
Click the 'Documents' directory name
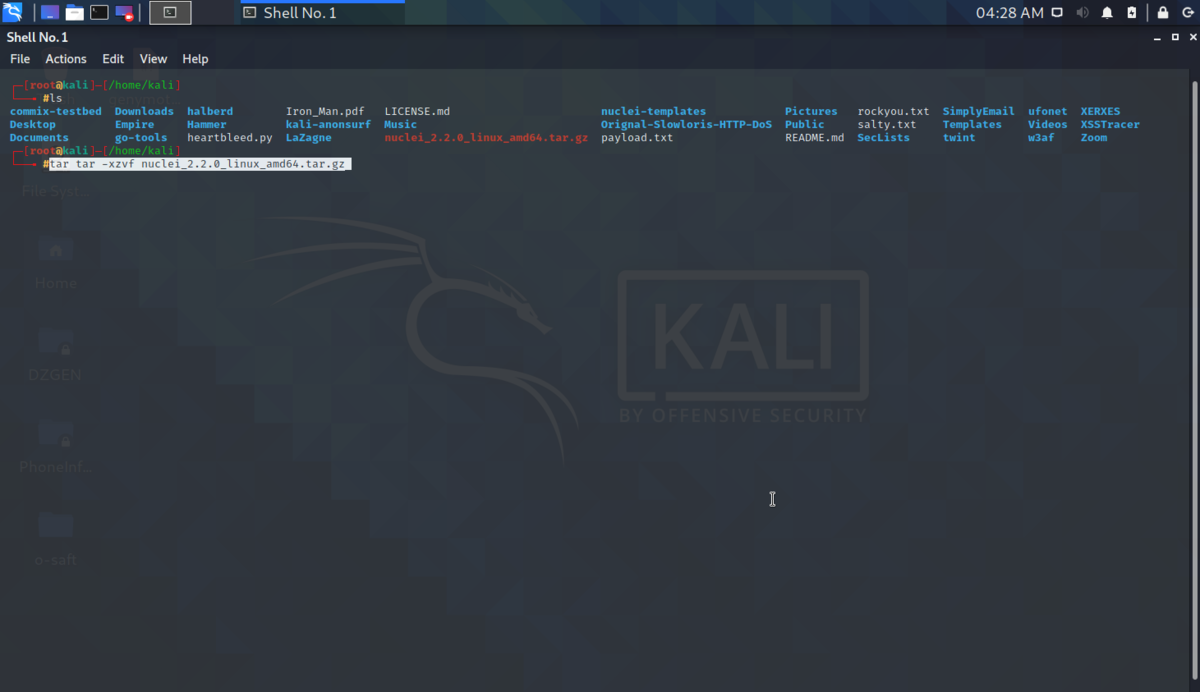pyautogui.click(x=39, y=137)
